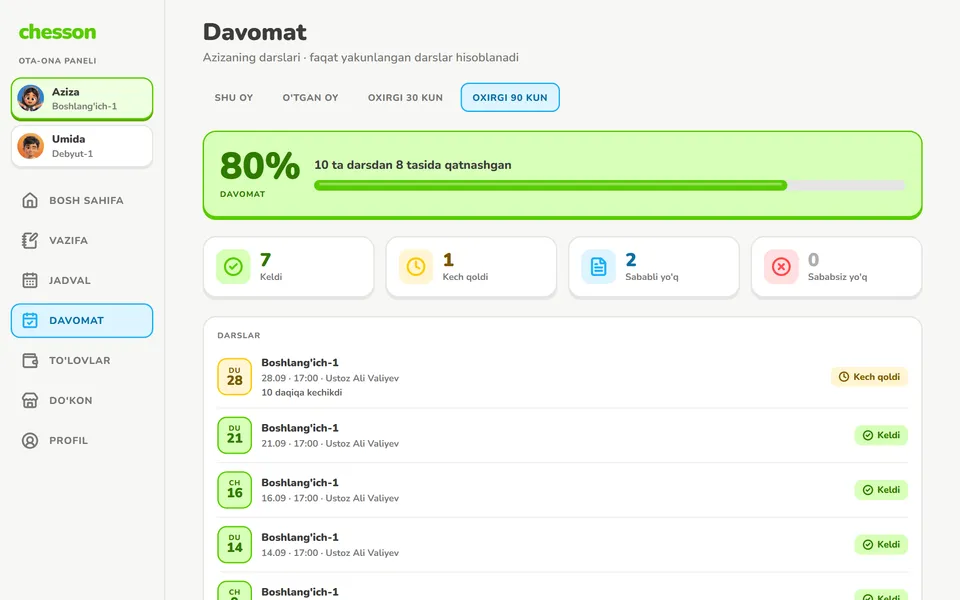960x600 pixels.
Task: Click "14.09 · 17:00 · Ustoz Ali Valiyev" line
Action: (x=330, y=553)
